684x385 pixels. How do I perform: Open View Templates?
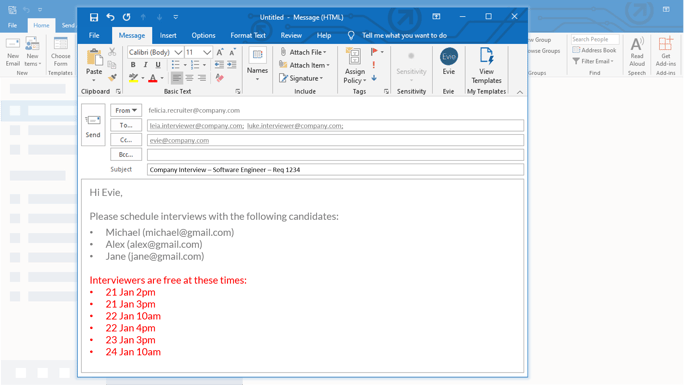point(486,66)
